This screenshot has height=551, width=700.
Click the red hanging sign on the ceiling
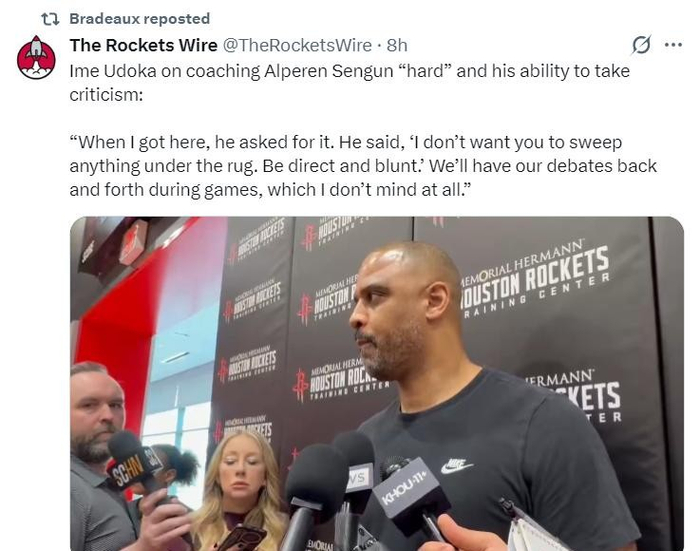(133, 242)
